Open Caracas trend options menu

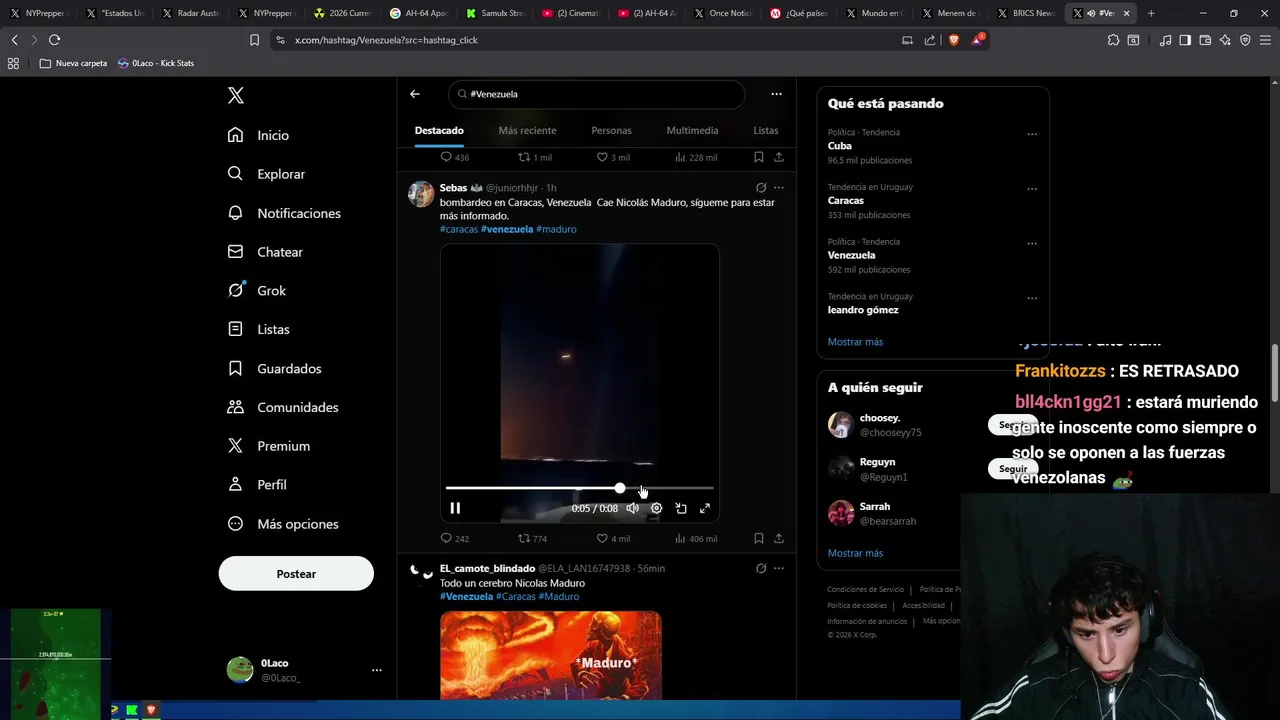1032,189
